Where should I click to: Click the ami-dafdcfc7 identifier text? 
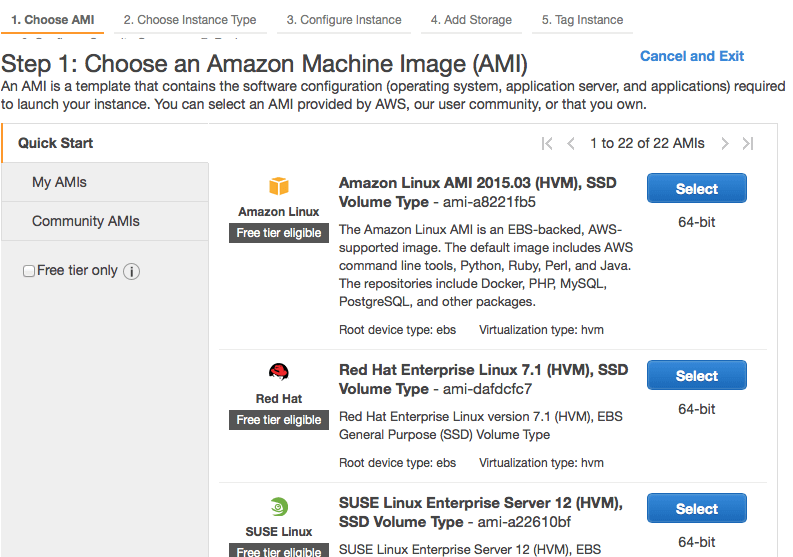[x=488, y=389]
